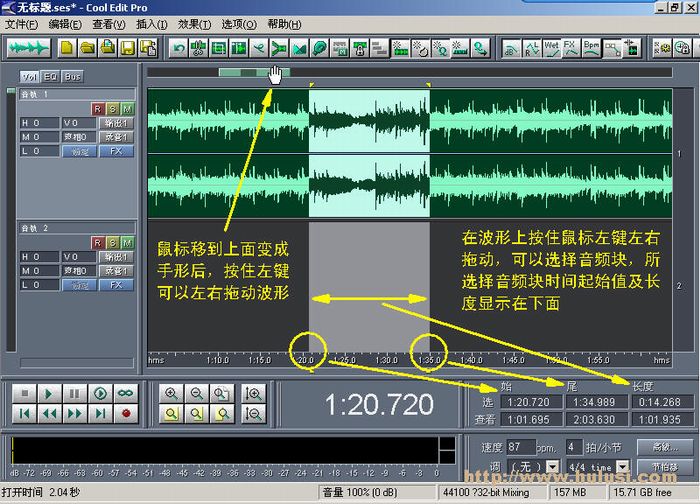
Task: Click the rewind double-arrow button
Action: coord(50,414)
